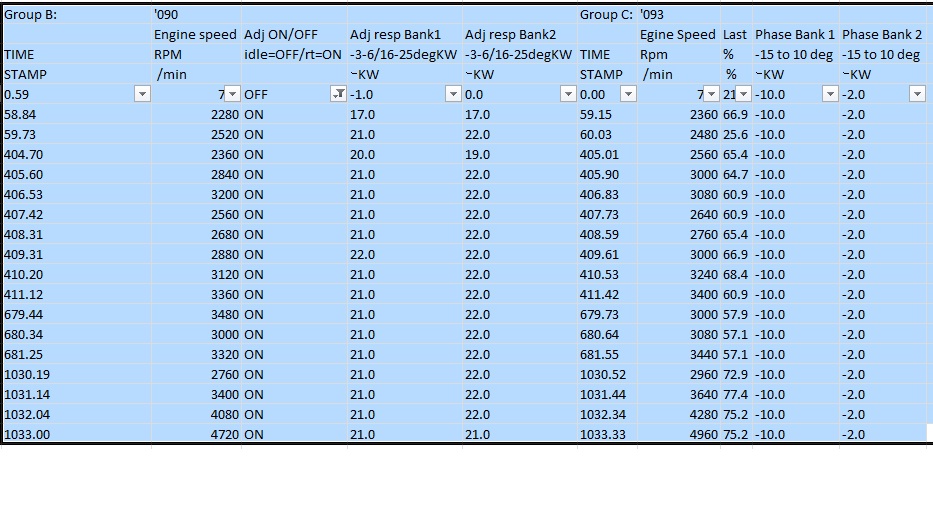Select time stamp cell 411.12
Image resolution: width=933 pixels, height=518 pixels.
(77, 294)
